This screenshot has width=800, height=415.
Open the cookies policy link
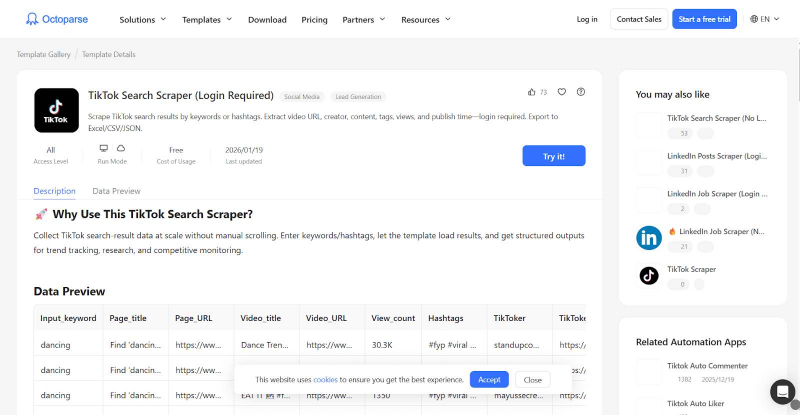(x=326, y=379)
